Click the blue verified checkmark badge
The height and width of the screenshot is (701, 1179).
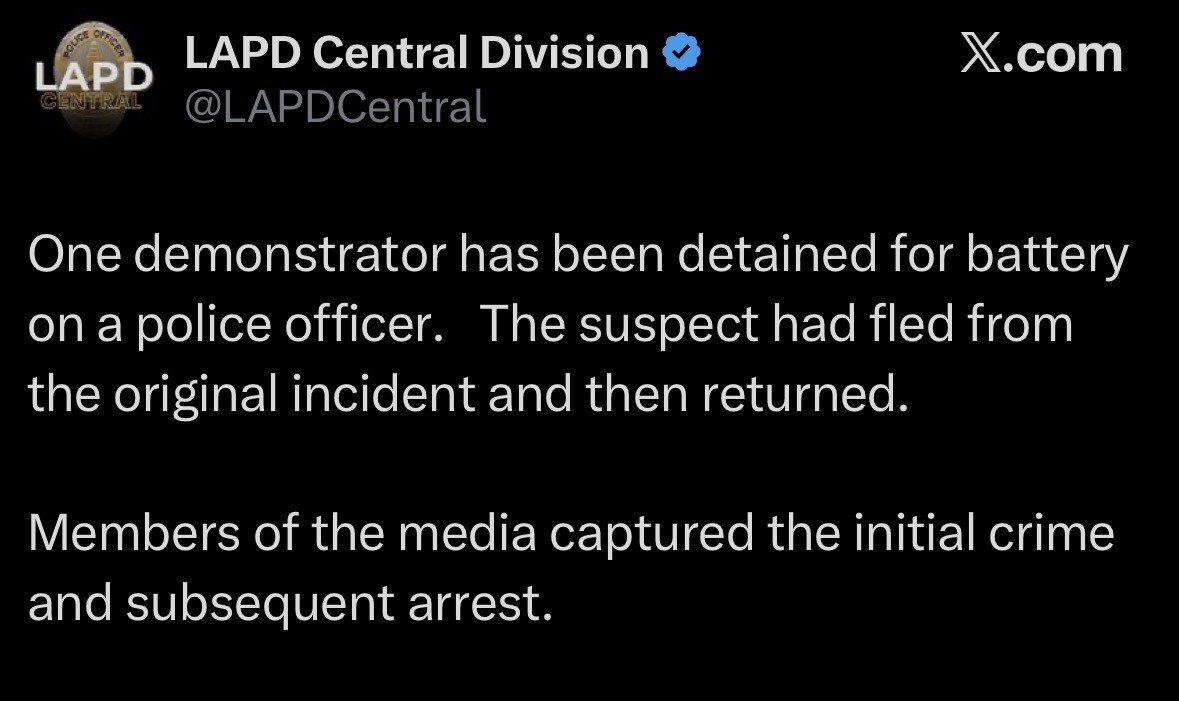pos(681,53)
